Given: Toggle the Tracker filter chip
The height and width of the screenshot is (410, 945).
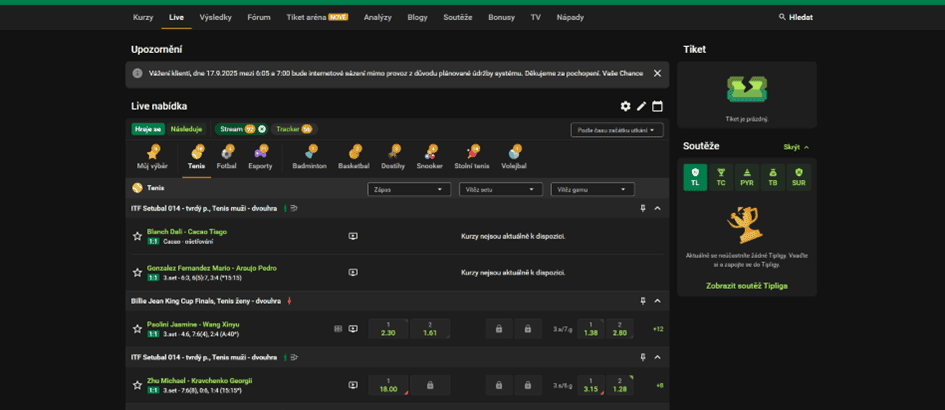Looking at the screenshot, I should tap(294, 129).
